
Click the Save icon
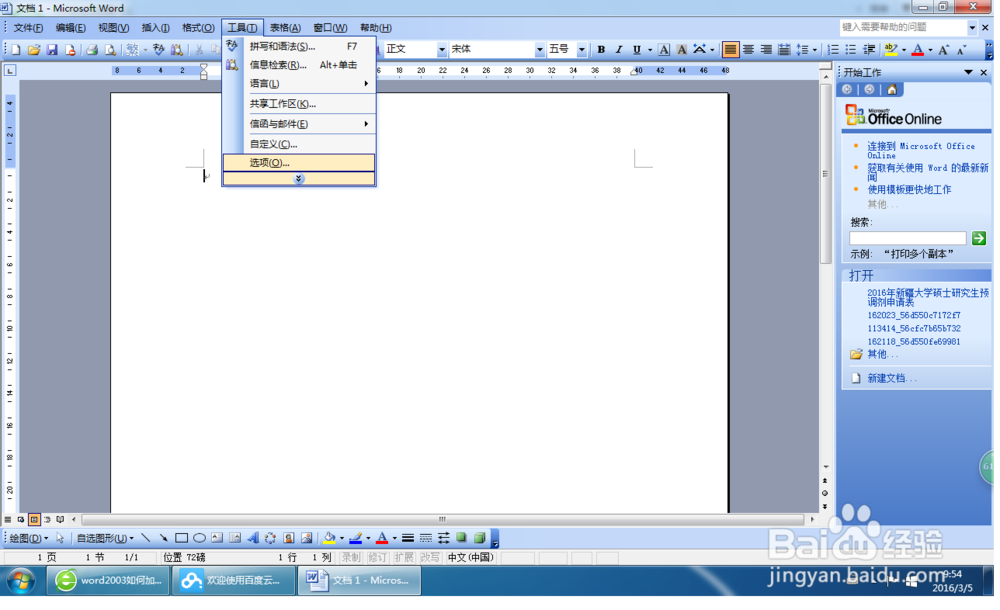[52, 48]
